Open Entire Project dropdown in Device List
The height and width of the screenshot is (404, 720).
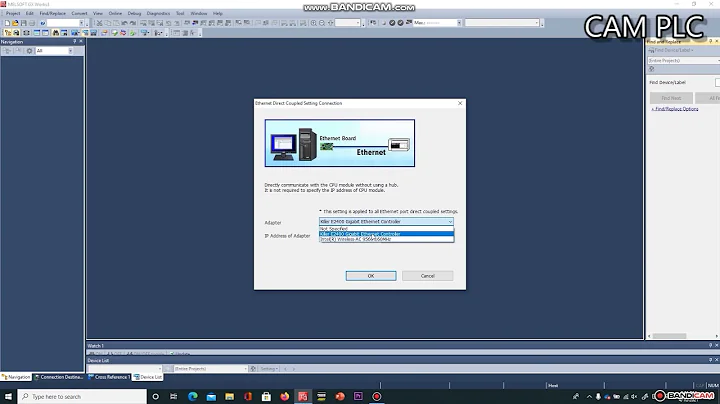(x=211, y=369)
